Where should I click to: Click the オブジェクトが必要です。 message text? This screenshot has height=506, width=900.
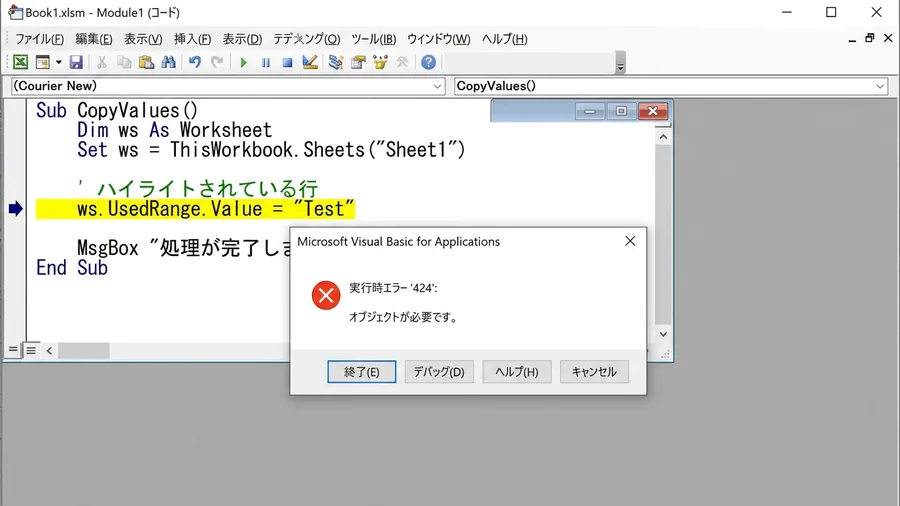pos(404,317)
